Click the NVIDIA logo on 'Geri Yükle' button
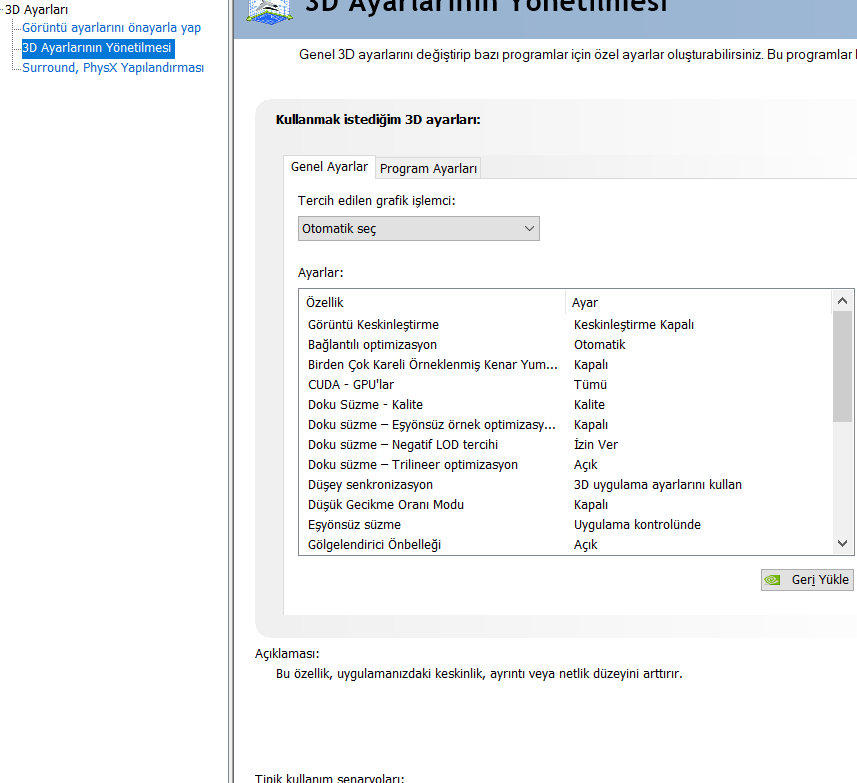 (x=773, y=580)
